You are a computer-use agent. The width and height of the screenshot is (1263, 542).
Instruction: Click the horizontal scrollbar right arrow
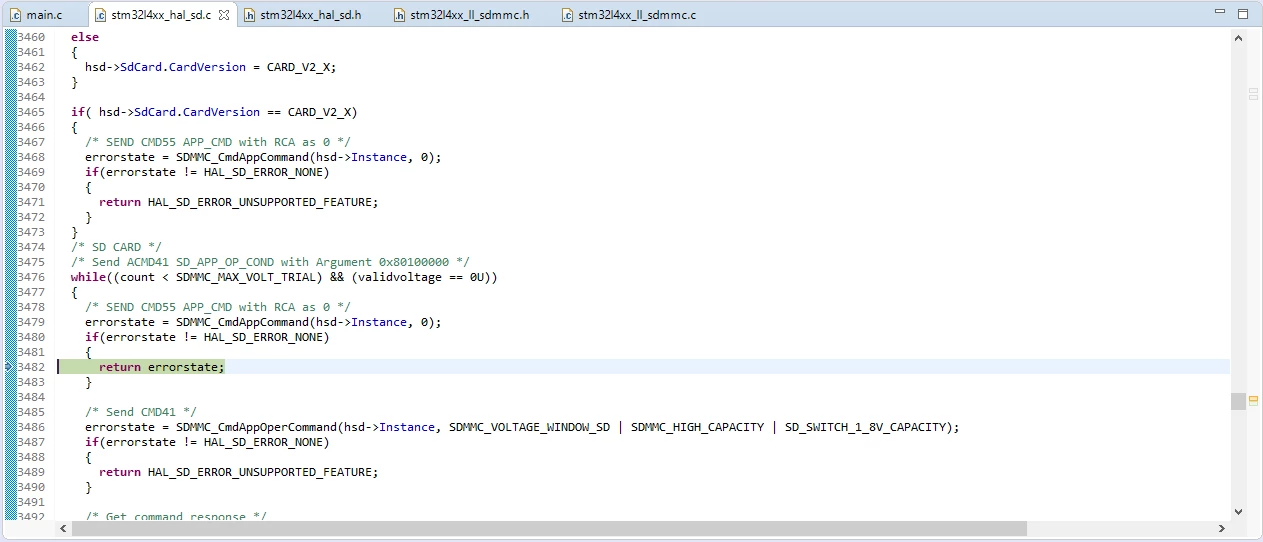click(1221, 528)
